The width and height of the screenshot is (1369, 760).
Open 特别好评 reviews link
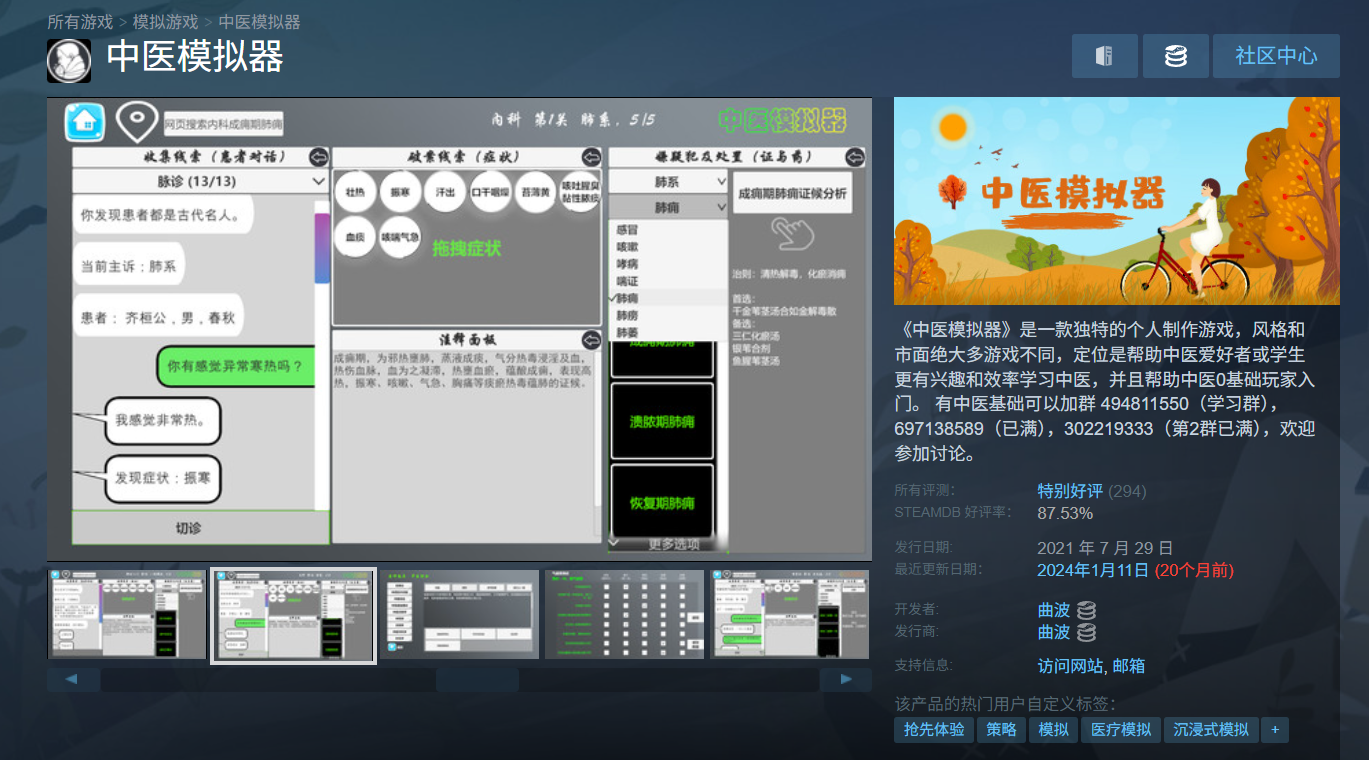[x=1070, y=491]
